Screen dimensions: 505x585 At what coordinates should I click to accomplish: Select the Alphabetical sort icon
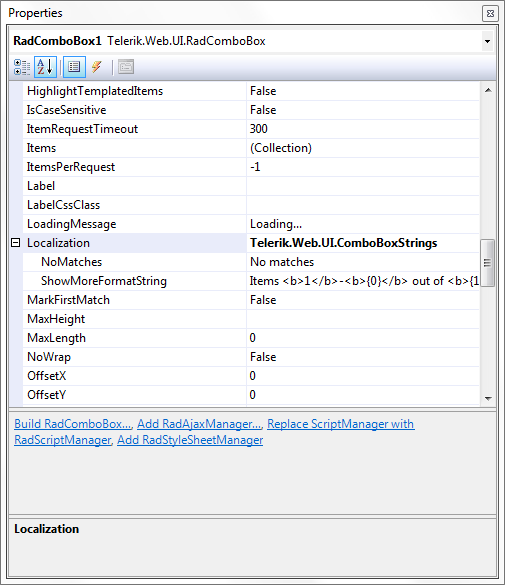click(x=45, y=67)
